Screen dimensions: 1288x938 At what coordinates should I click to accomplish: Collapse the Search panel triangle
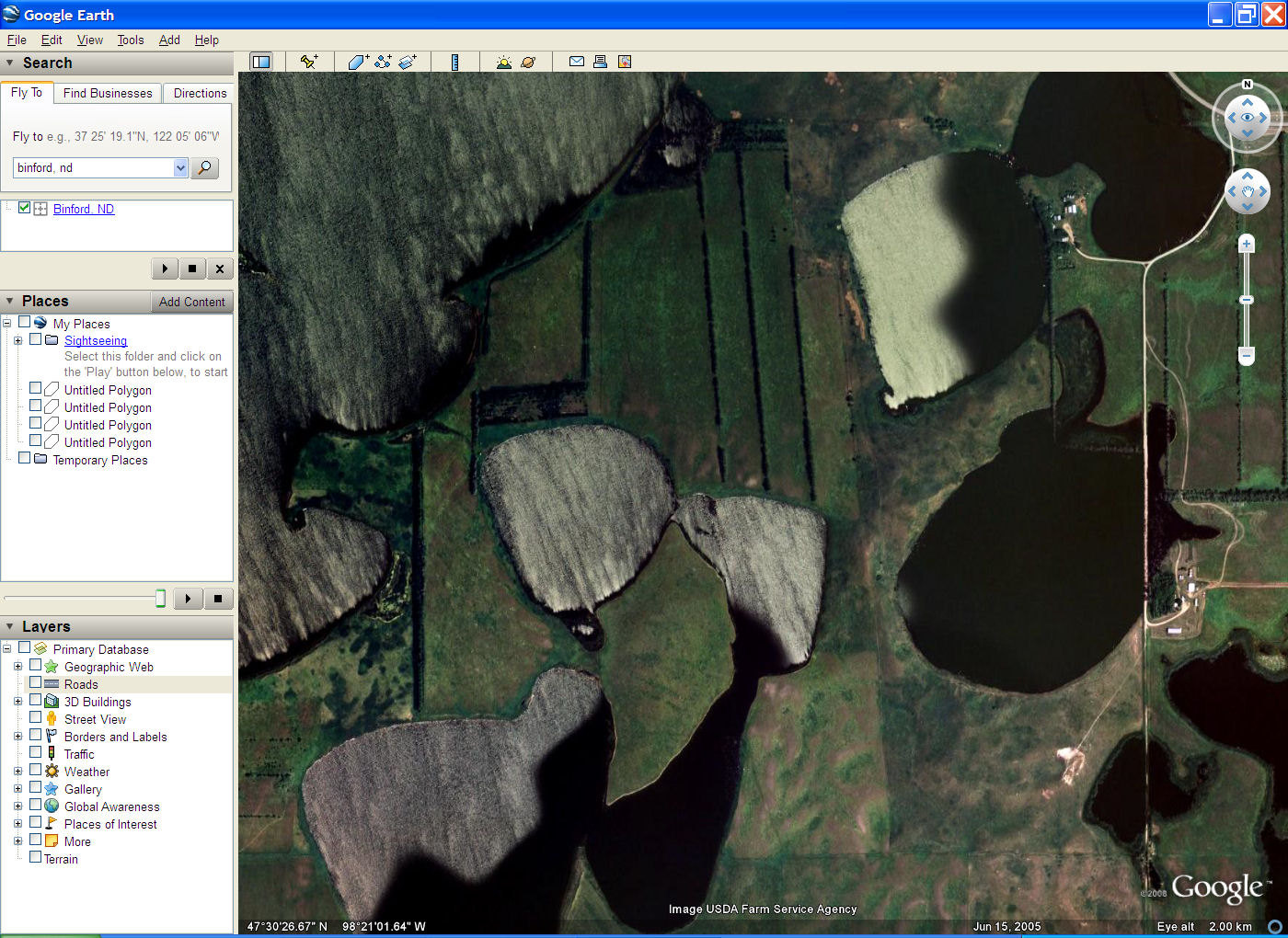(x=10, y=63)
